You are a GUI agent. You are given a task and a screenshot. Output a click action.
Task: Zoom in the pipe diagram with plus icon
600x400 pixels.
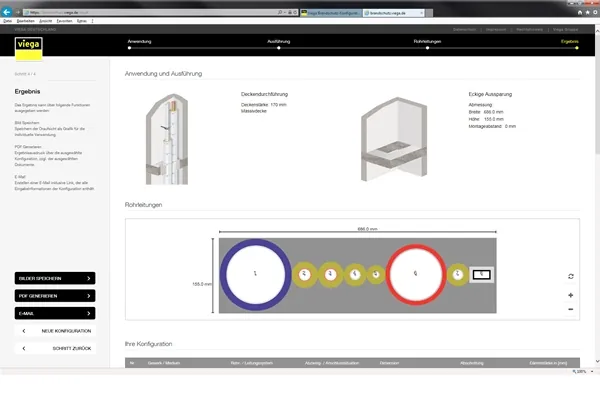pos(570,296)
